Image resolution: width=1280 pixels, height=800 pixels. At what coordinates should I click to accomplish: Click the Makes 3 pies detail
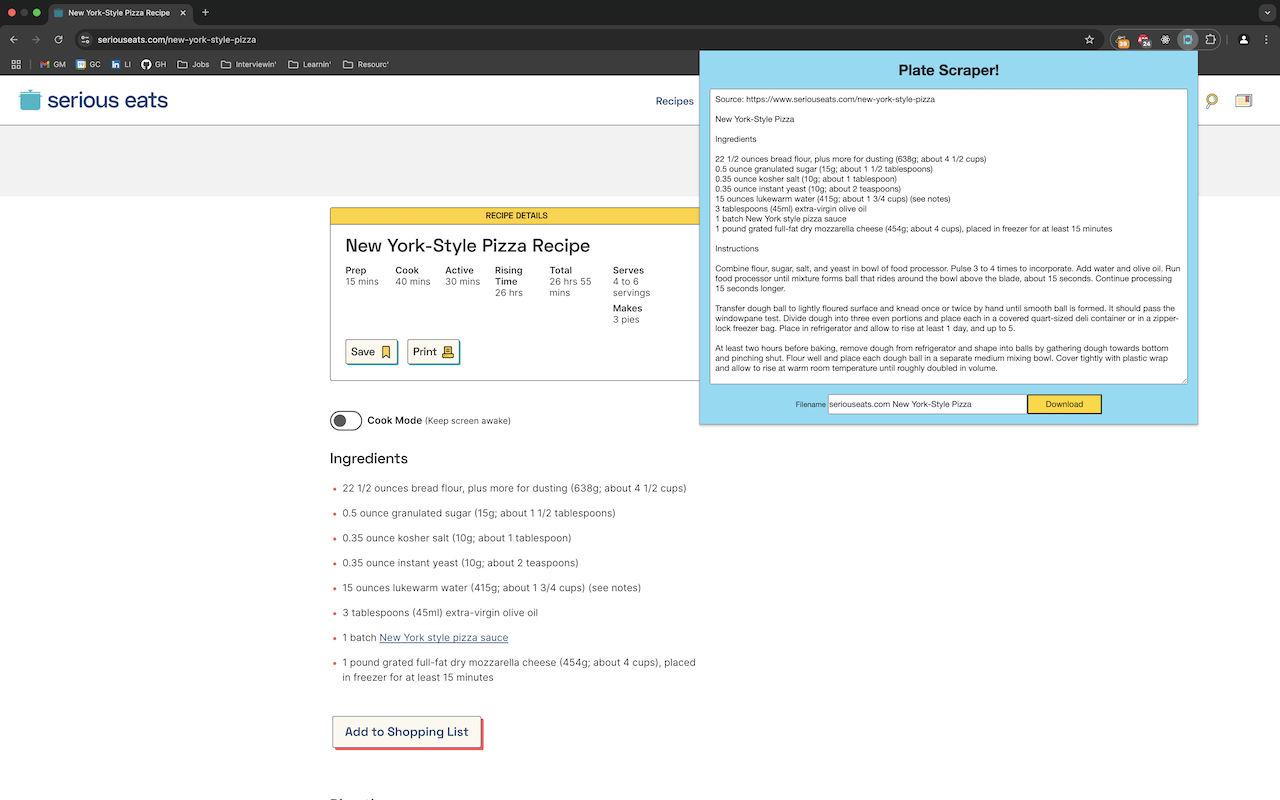628,314
